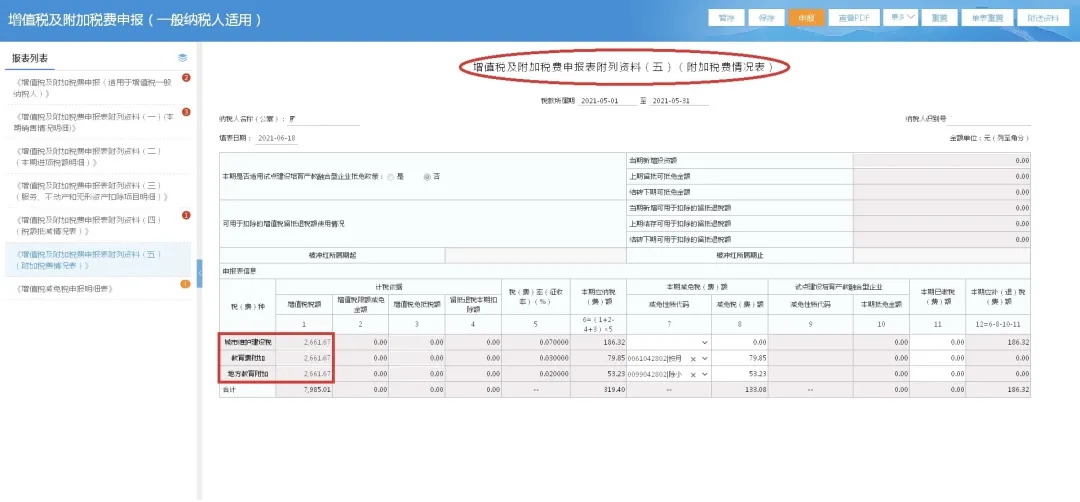Open the main 增值税及附加税费申报 form (一般纳税人)
1080x502 pixels.
click(92, 87)
